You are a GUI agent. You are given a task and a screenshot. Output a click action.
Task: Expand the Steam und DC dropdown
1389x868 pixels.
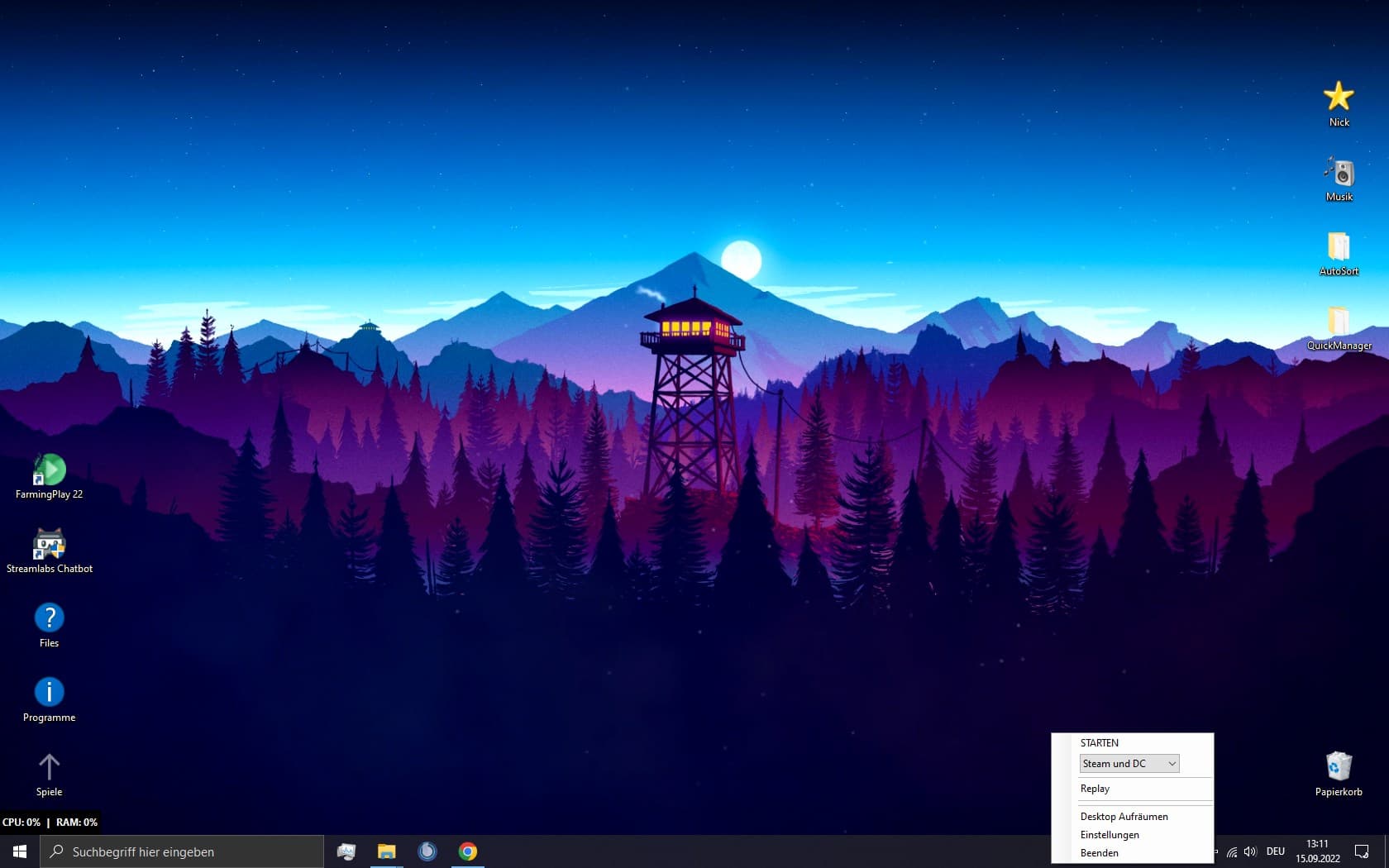pyautogui.click(x=1129, y=764)
